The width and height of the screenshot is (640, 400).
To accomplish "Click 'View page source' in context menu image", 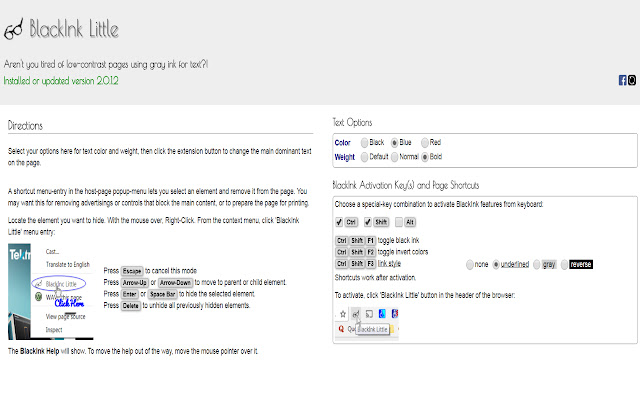I will (65, 316).
